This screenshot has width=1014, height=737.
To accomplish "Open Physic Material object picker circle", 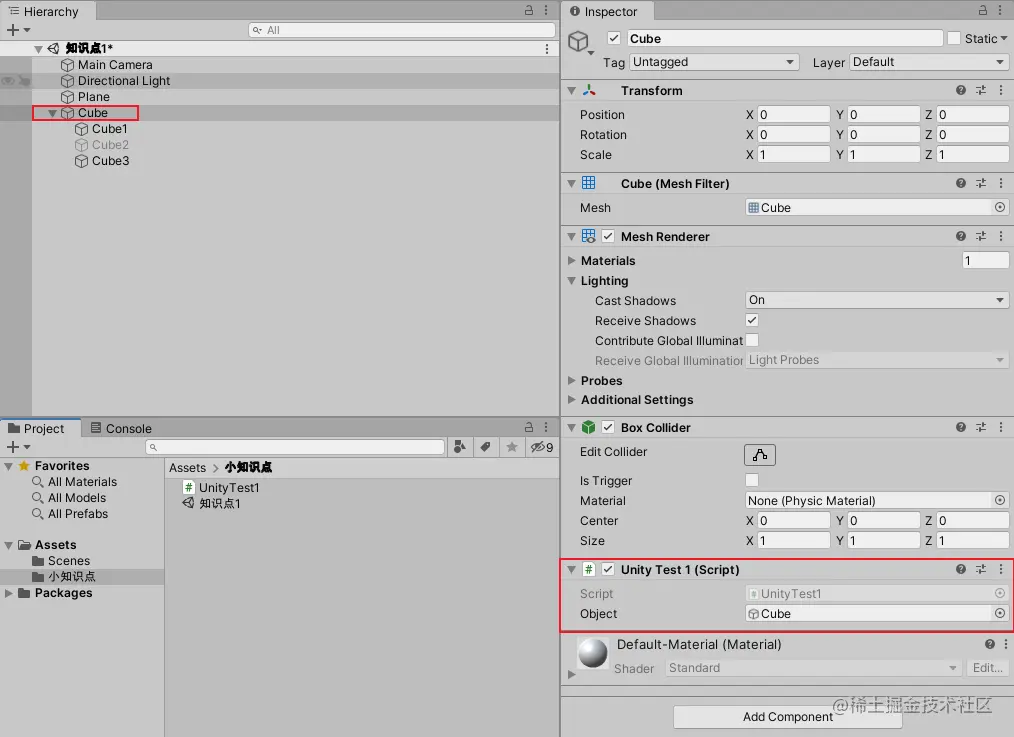I will coord(1000,500).
